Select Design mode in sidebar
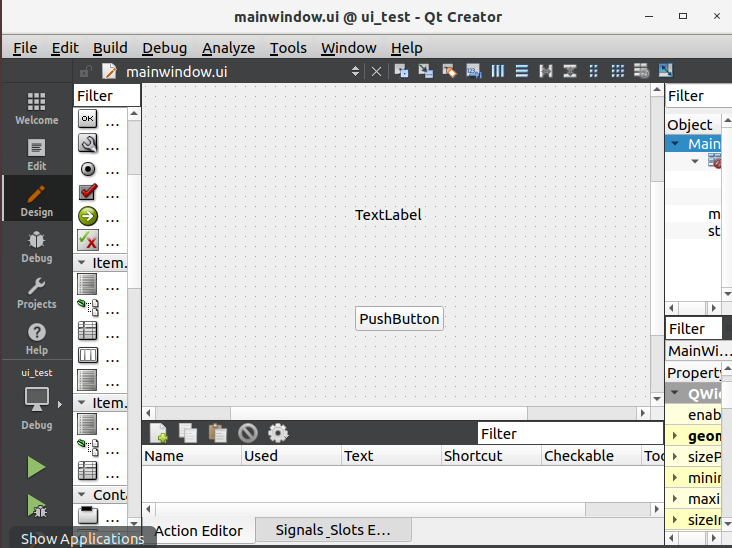Image resolution: width=732 pixels, height=548 pixels. pos(36,200)
